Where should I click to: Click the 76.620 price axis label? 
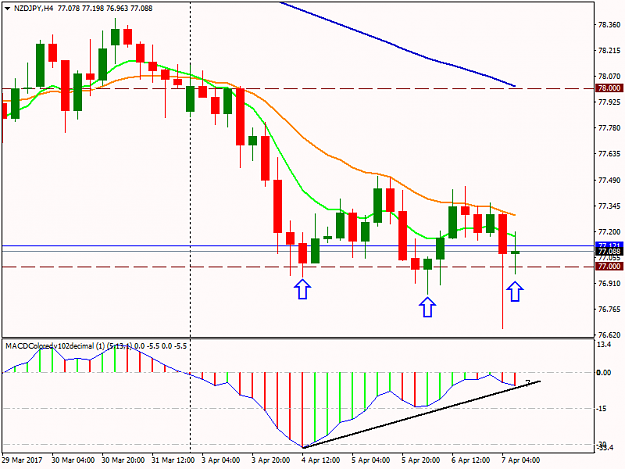(x=609, y=335)
